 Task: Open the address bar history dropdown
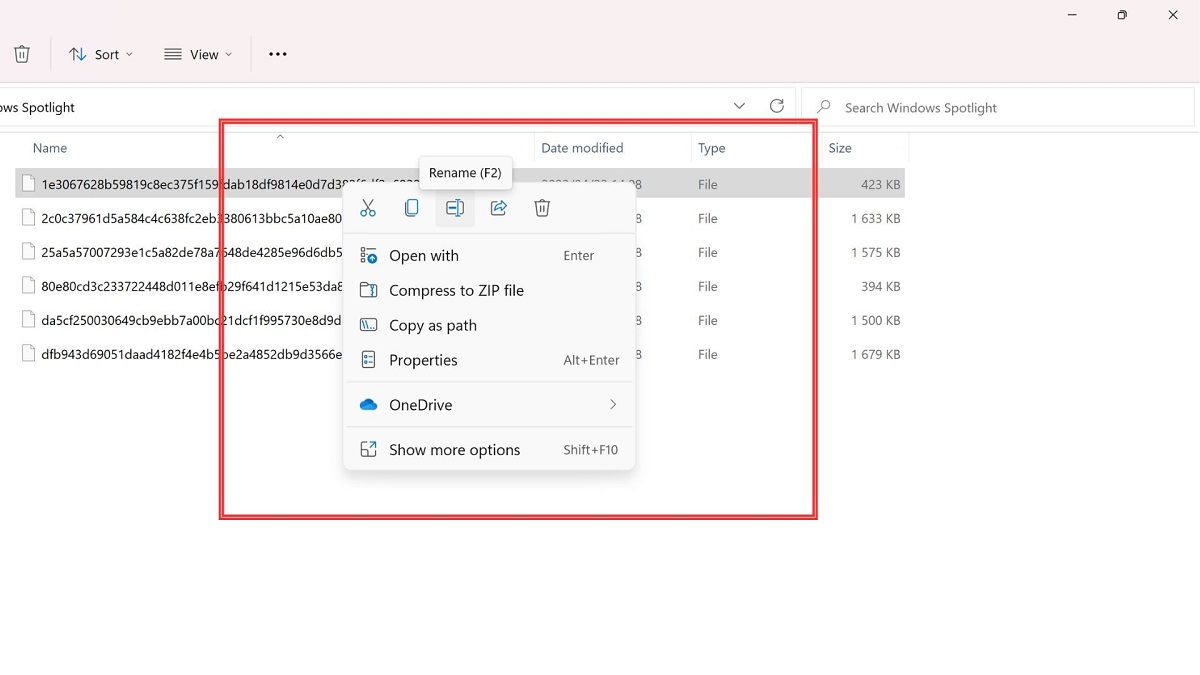coord(739,105)
